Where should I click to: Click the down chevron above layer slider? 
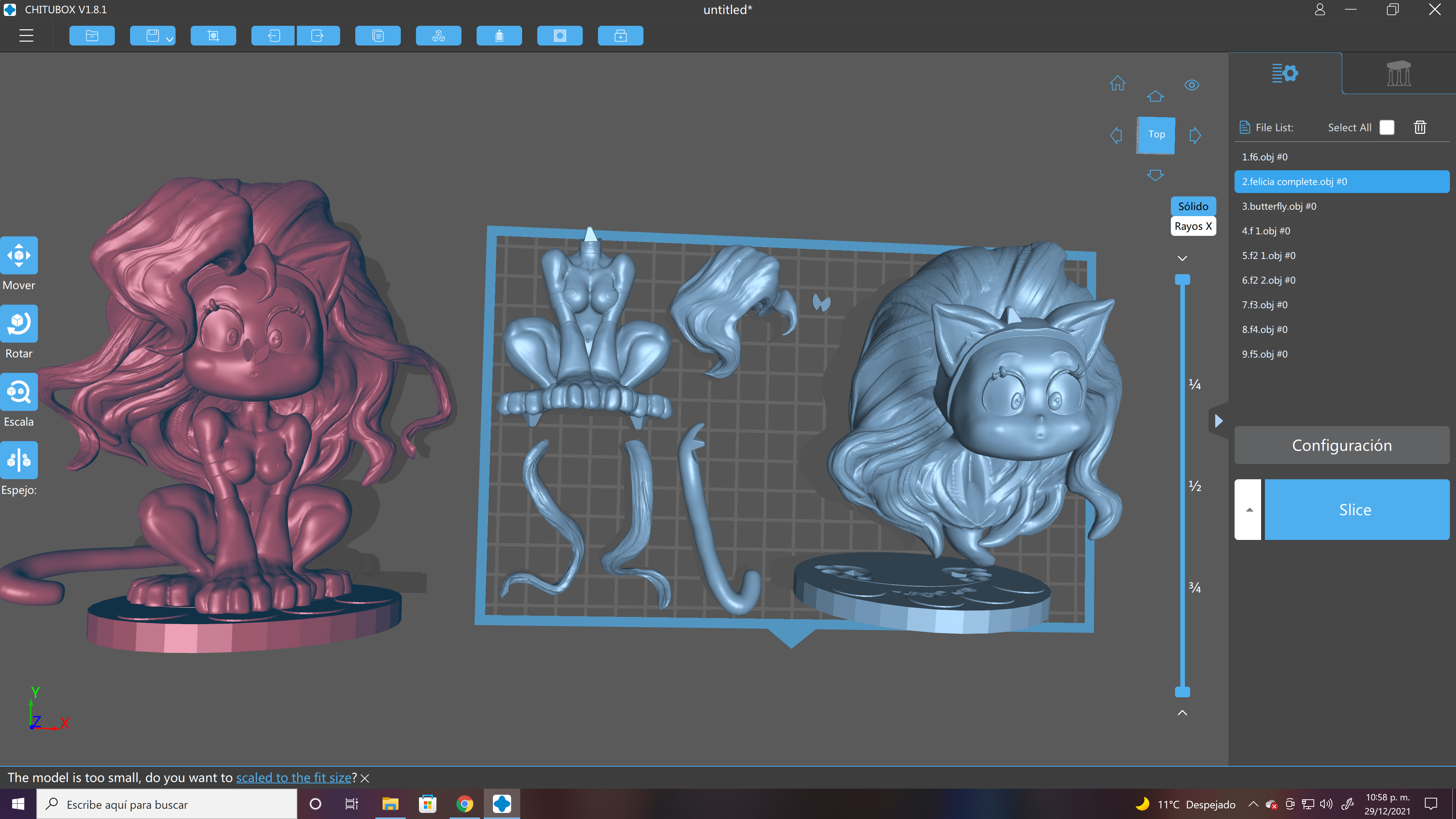pos(1182,258)
